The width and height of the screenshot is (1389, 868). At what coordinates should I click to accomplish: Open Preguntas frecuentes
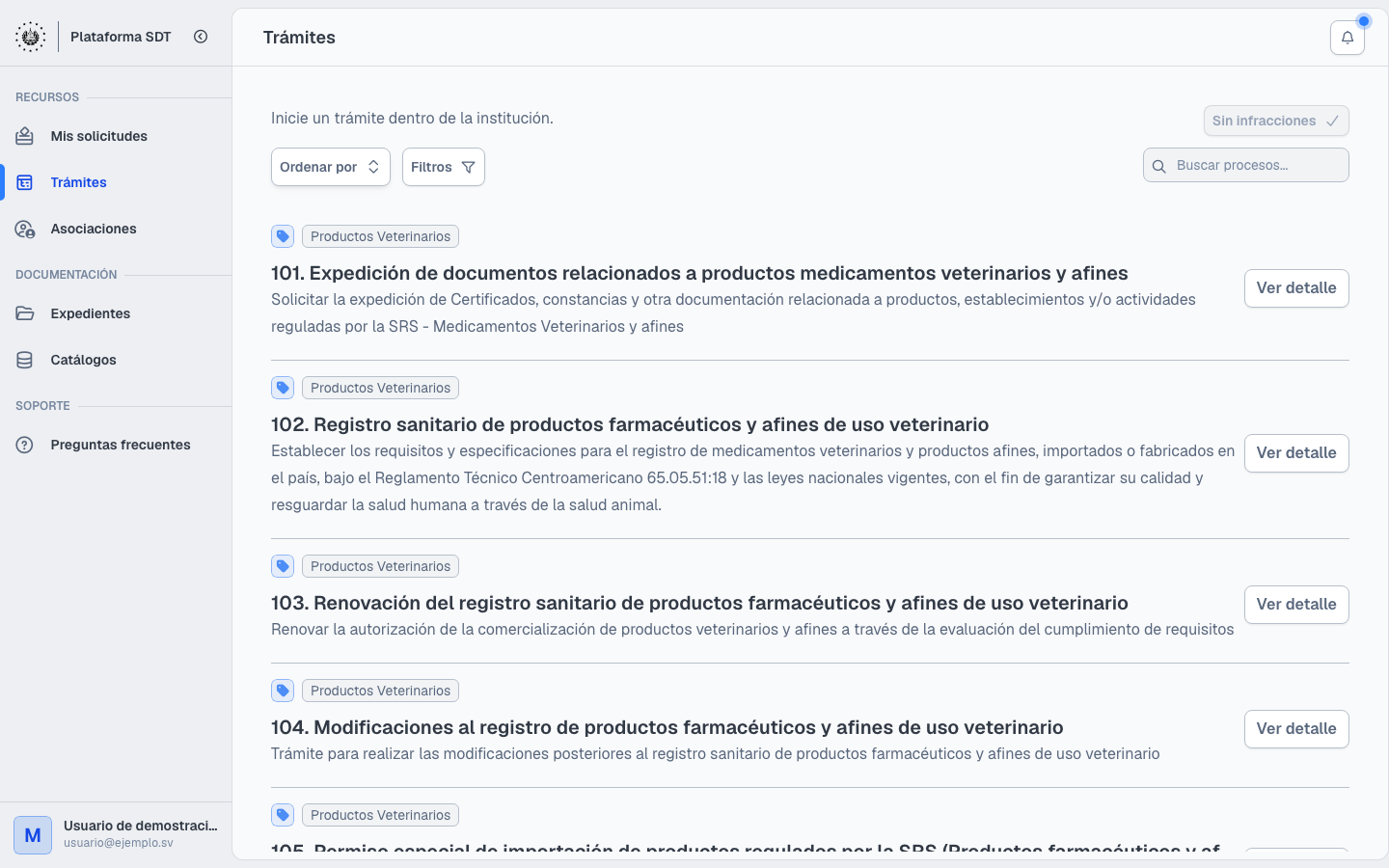pos(116,445)
